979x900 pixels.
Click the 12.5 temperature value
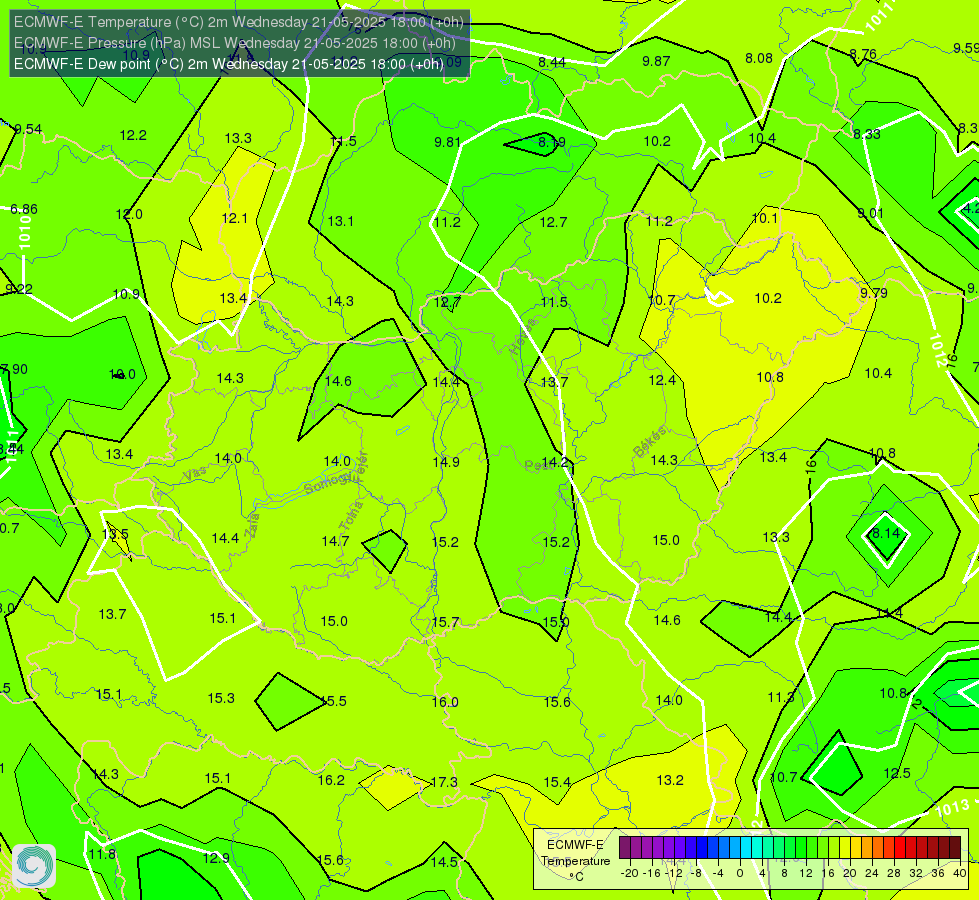(897, 773)
